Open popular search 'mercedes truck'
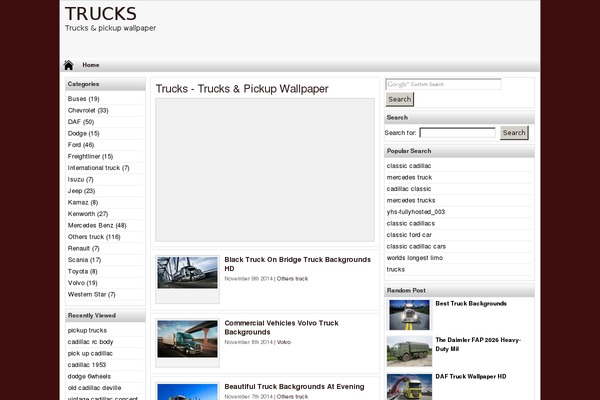The width and height of the screenshot is (600, 400). coord(409,177)
